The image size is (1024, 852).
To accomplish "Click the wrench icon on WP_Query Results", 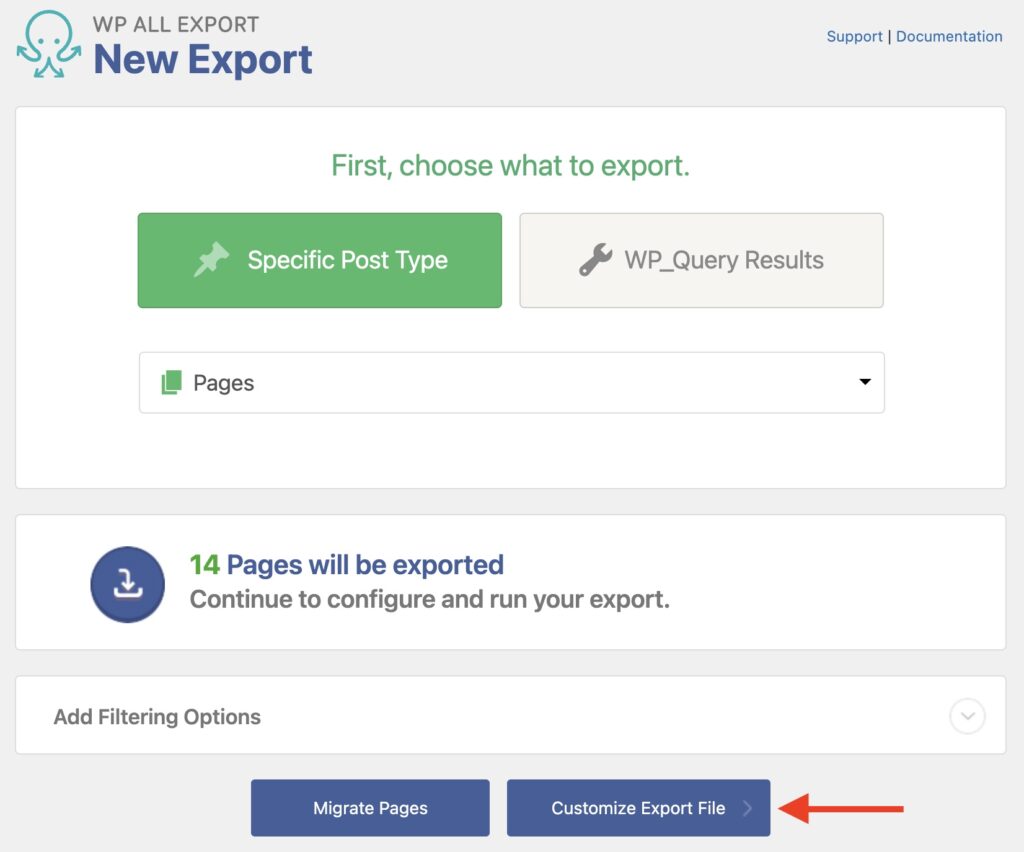I will (x=596, y=260).
